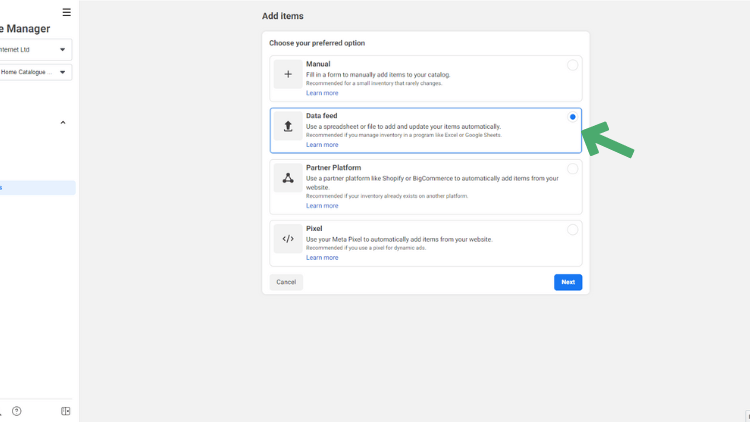Screen dimensions: 750x422
Task: Click the 'Manual' option title
Action: (318, 64)
